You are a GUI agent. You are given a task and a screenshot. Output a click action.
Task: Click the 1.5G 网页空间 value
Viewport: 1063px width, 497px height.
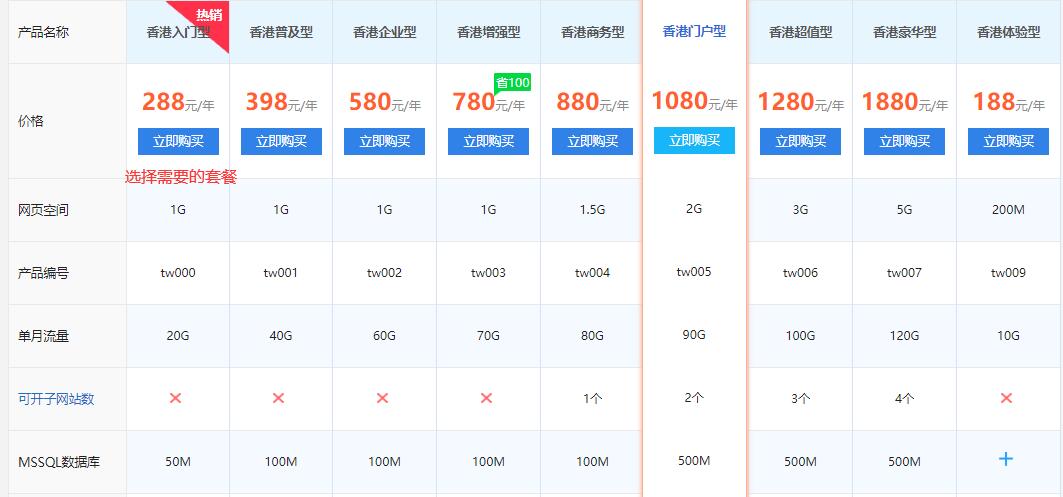click(x=592, y=210)
